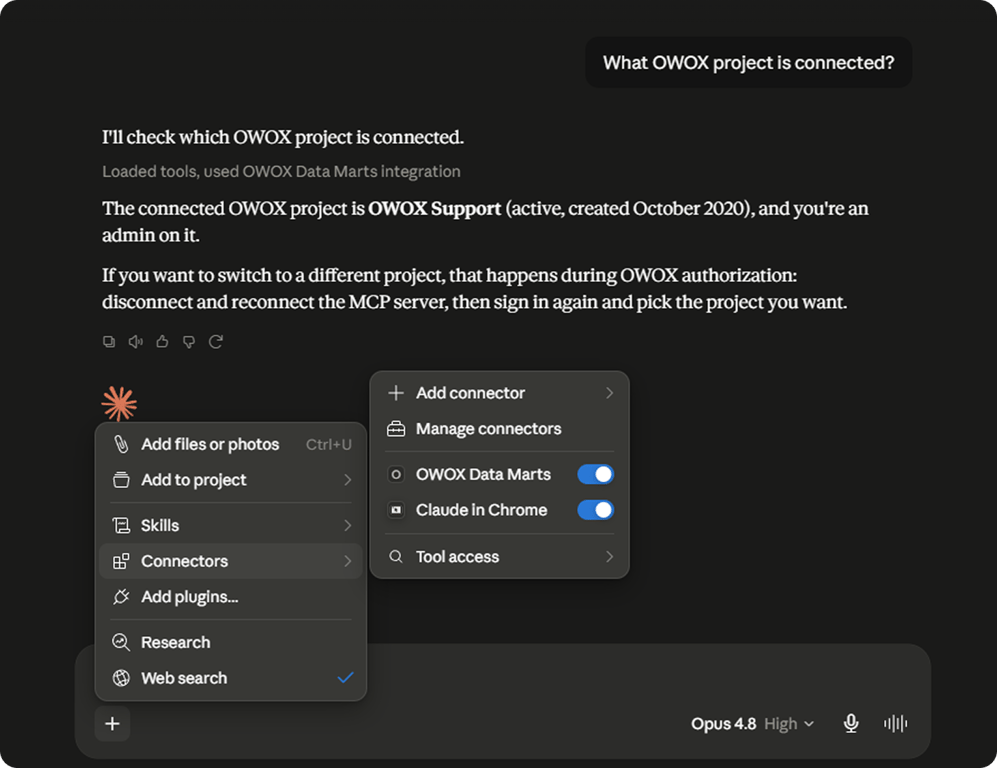
Task: Open Manage connectors
Action: coord(500,429)
